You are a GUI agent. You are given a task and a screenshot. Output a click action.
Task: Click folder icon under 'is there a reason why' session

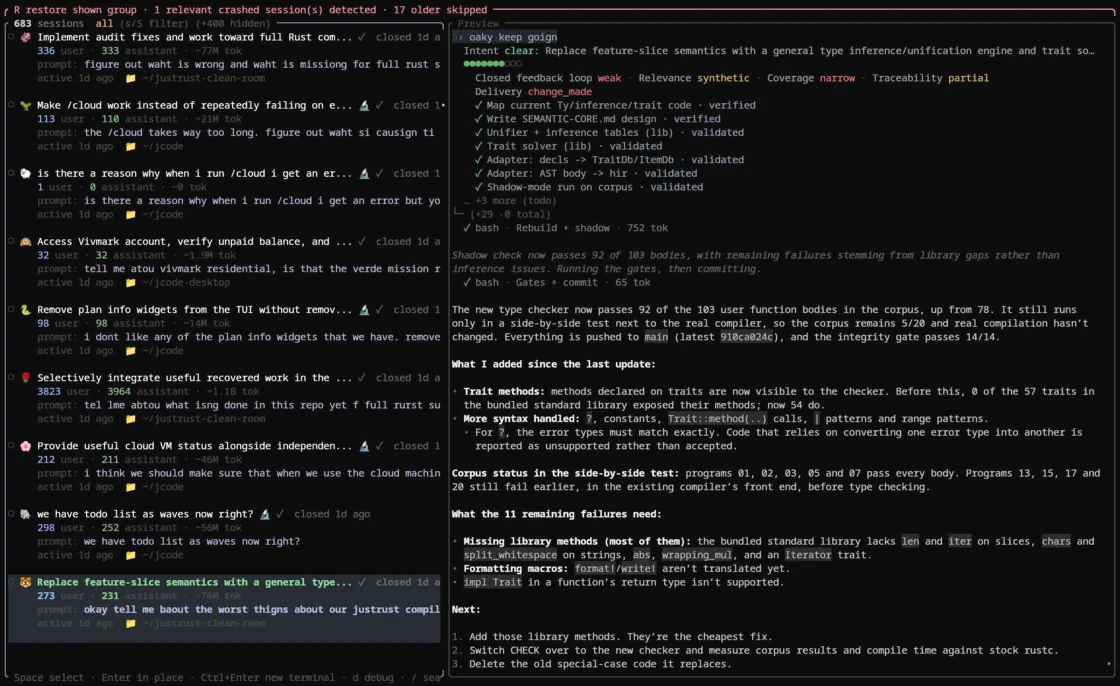pos(131,214)
